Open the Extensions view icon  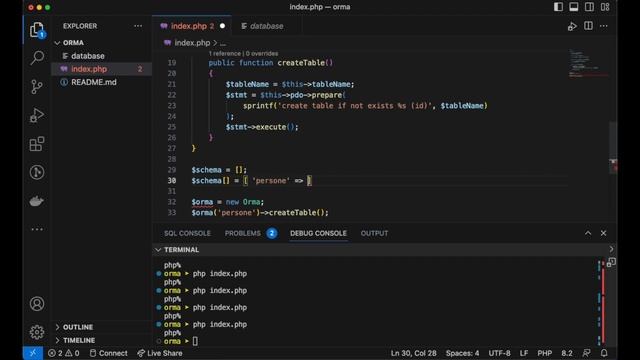37,144
